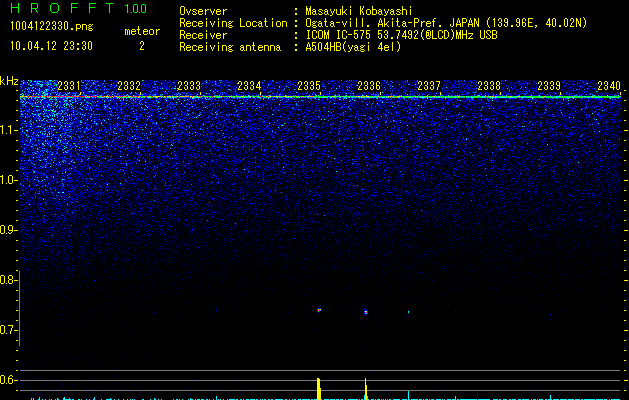629x400 pixels.
Task: Click the Receiving antenna label
Action: [x=230, y=47]
